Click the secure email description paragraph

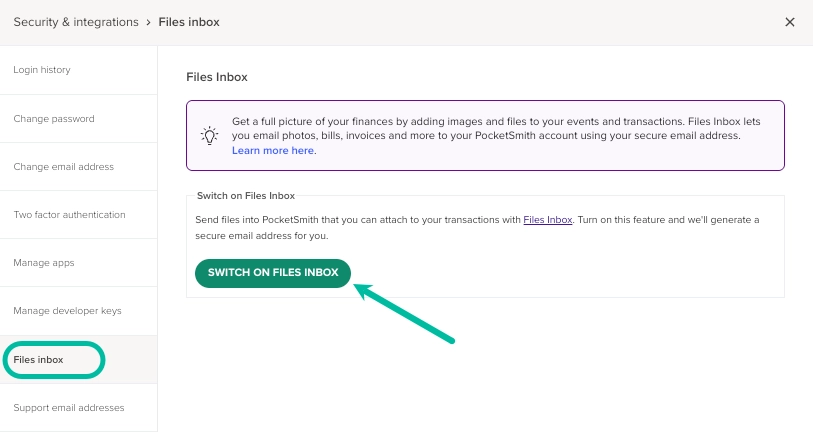point(477,228)
